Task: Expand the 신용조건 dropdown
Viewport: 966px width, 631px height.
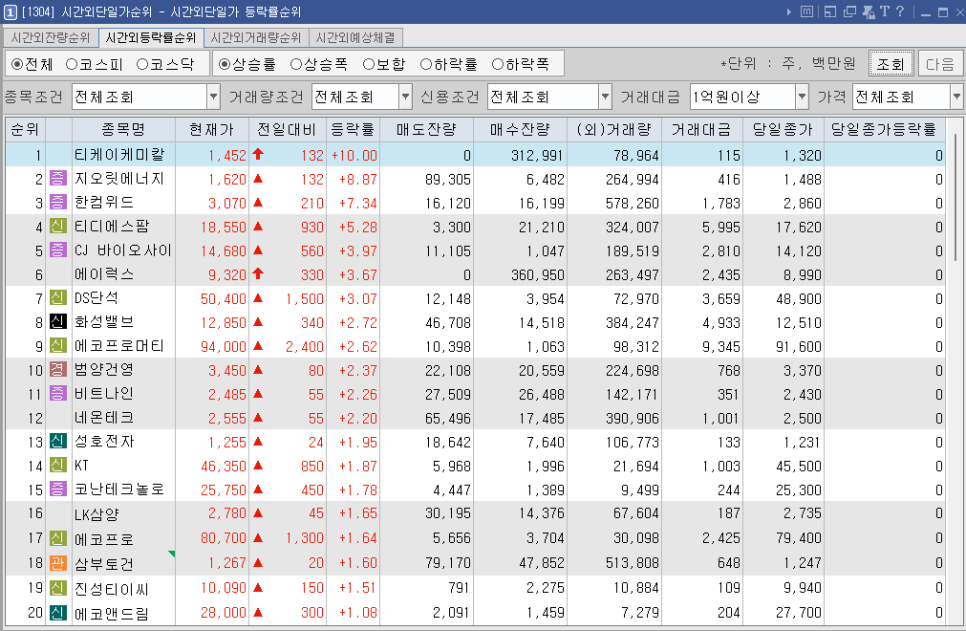Action: (604, 98)
